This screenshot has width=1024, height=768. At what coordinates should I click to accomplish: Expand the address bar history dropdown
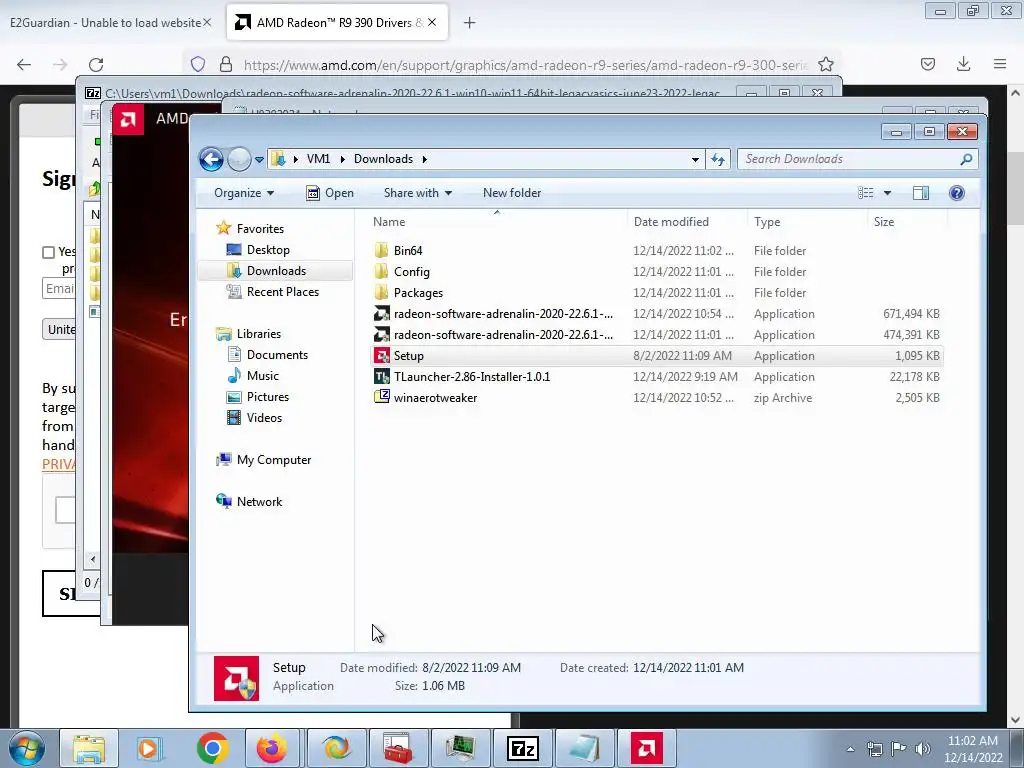tap(695, 159)
